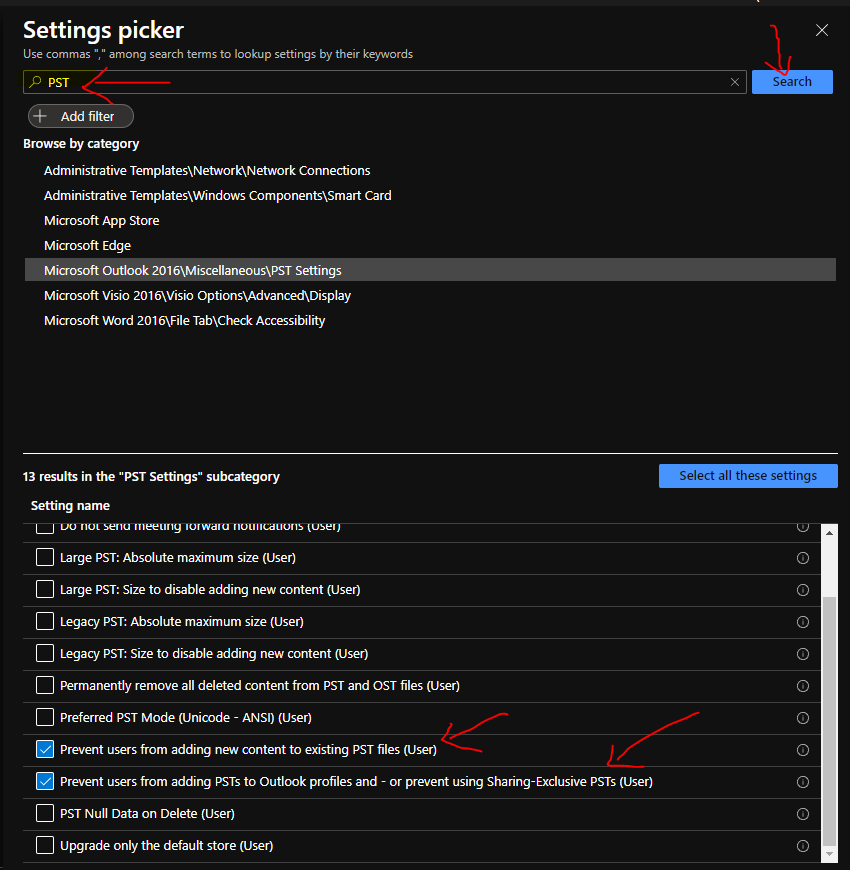
Task: Check Legacy PST: Size to disable adding content
Action: point(45,653)
